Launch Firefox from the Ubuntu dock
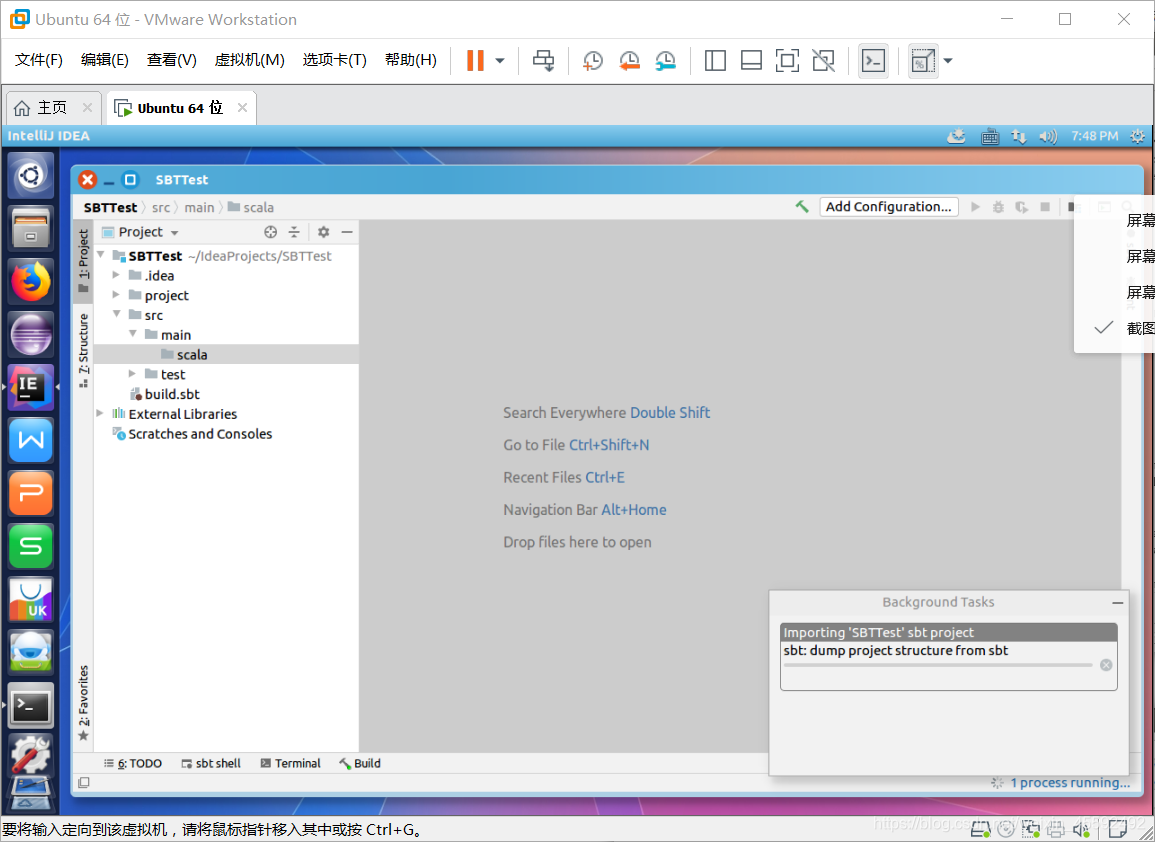The image size is (1155, 842). point(30,281)
